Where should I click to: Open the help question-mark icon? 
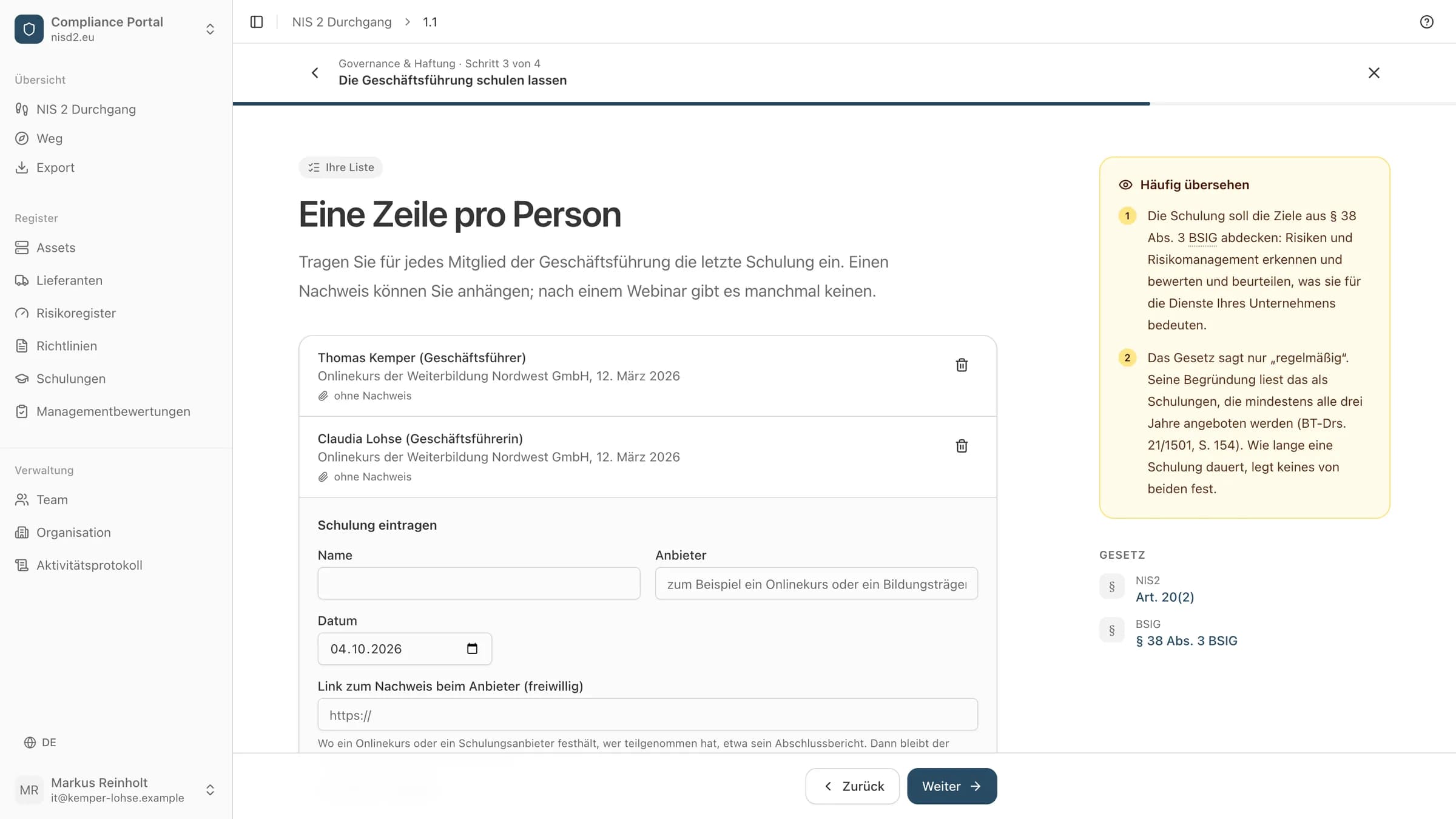[1426, 22]
